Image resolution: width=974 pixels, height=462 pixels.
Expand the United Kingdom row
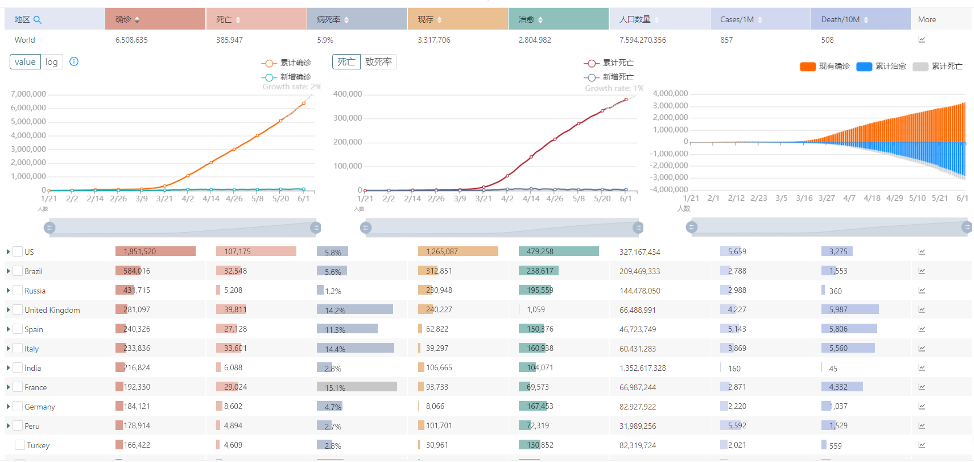coord(8,310)
